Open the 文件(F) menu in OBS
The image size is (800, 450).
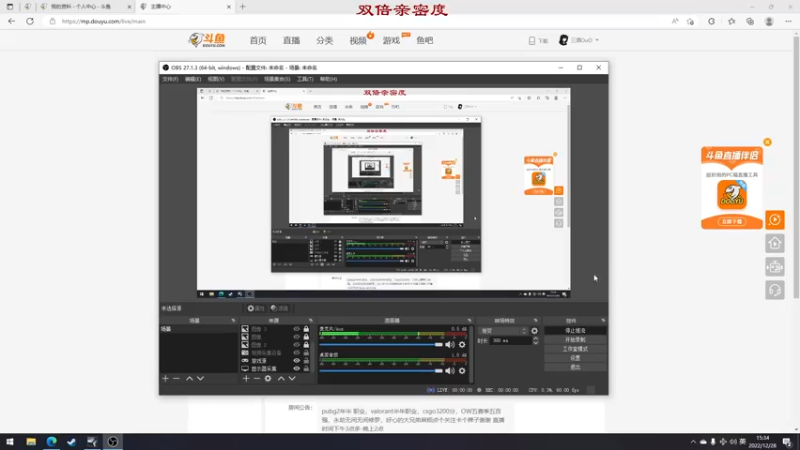170,79
